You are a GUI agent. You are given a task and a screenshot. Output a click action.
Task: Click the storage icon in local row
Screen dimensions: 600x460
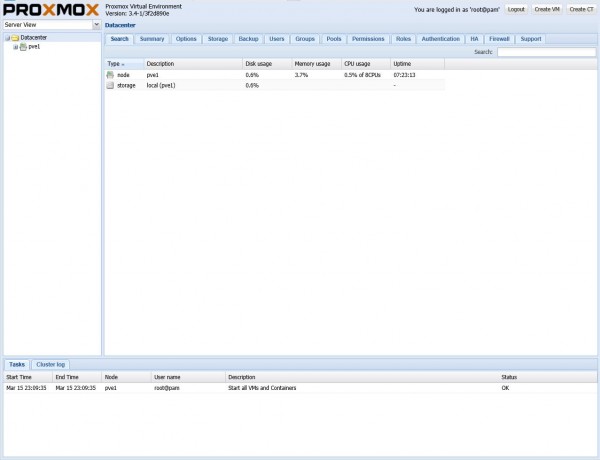pos(110,85)
